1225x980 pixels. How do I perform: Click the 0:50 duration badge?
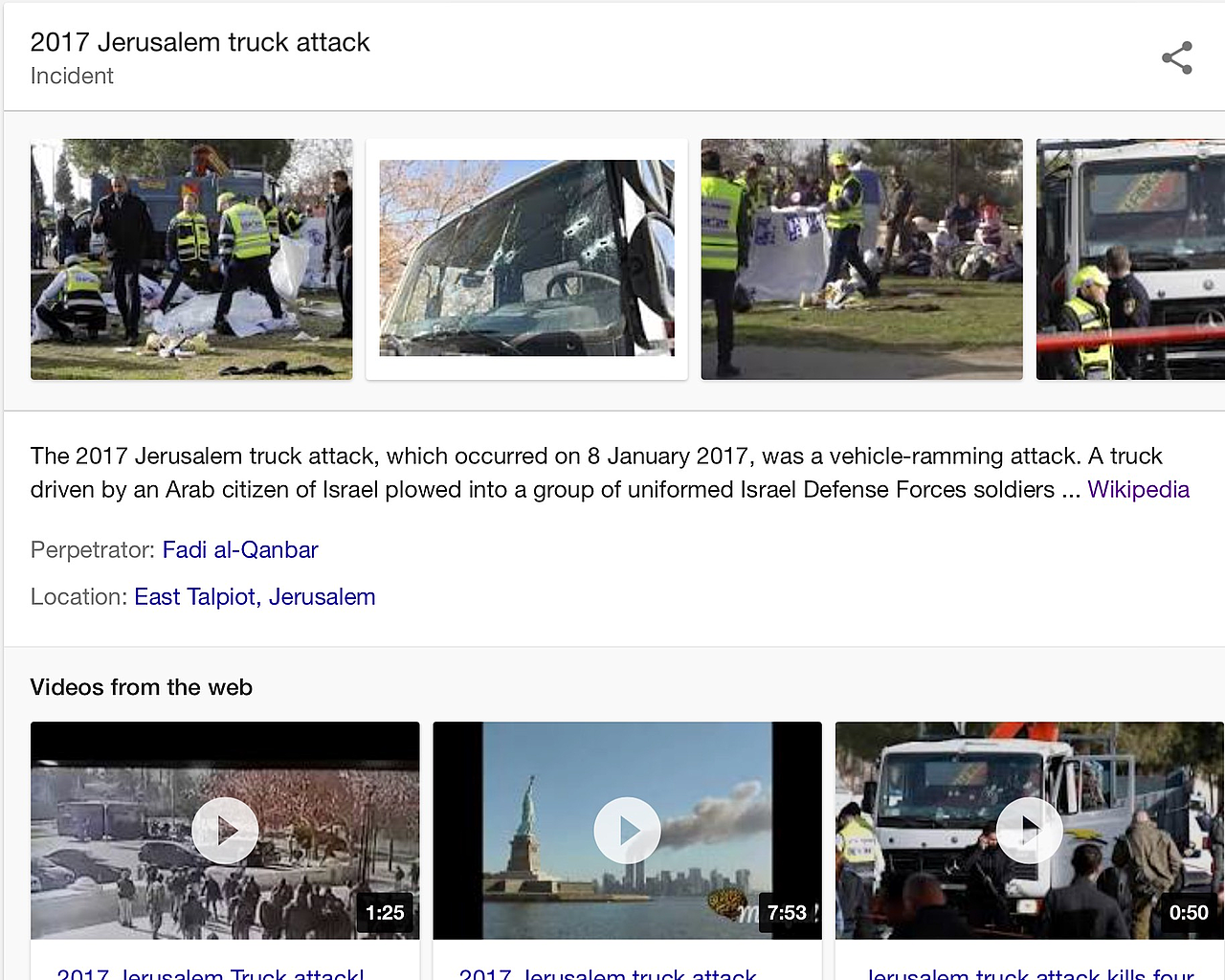coord(1189,913)
